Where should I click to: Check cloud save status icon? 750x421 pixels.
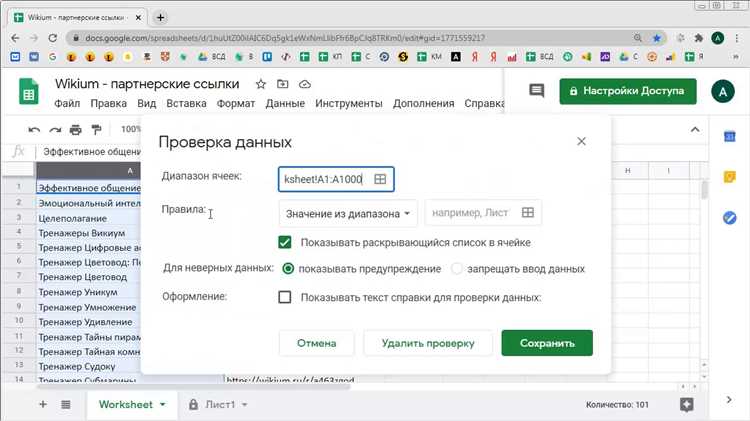coord(305,84)
